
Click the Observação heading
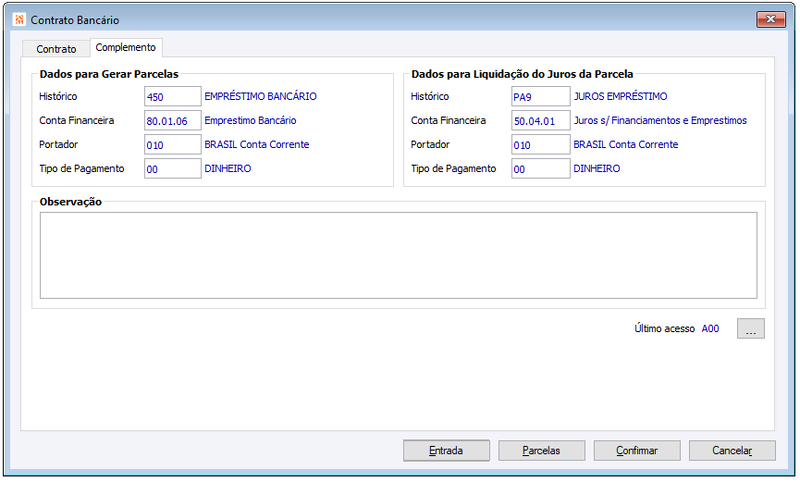click(x=70, y=202)
